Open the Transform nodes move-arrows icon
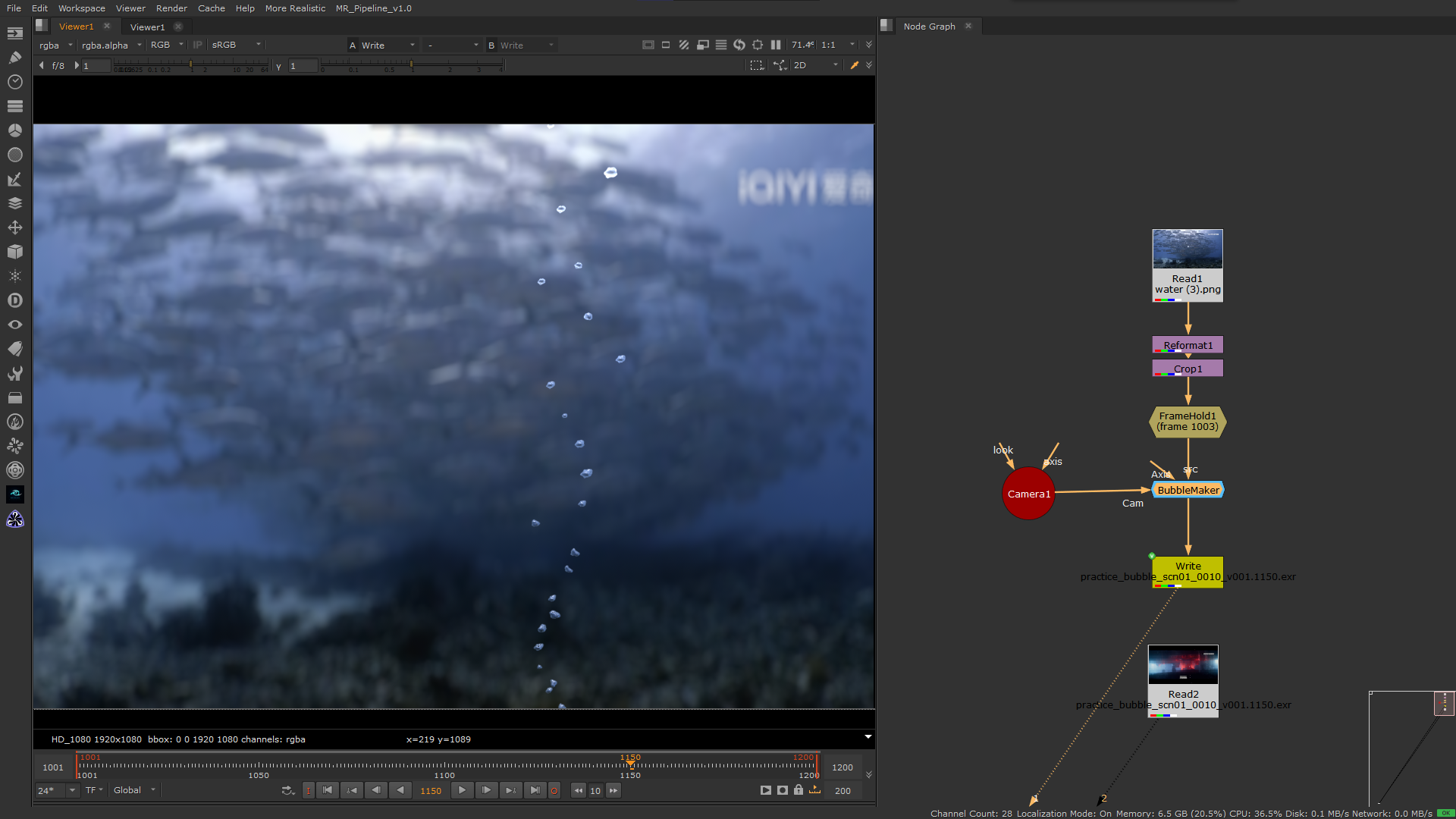 click(x=15, y=227)
